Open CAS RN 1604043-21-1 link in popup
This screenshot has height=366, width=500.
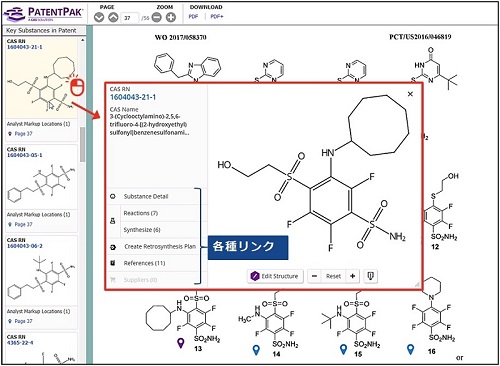[133, 97]
